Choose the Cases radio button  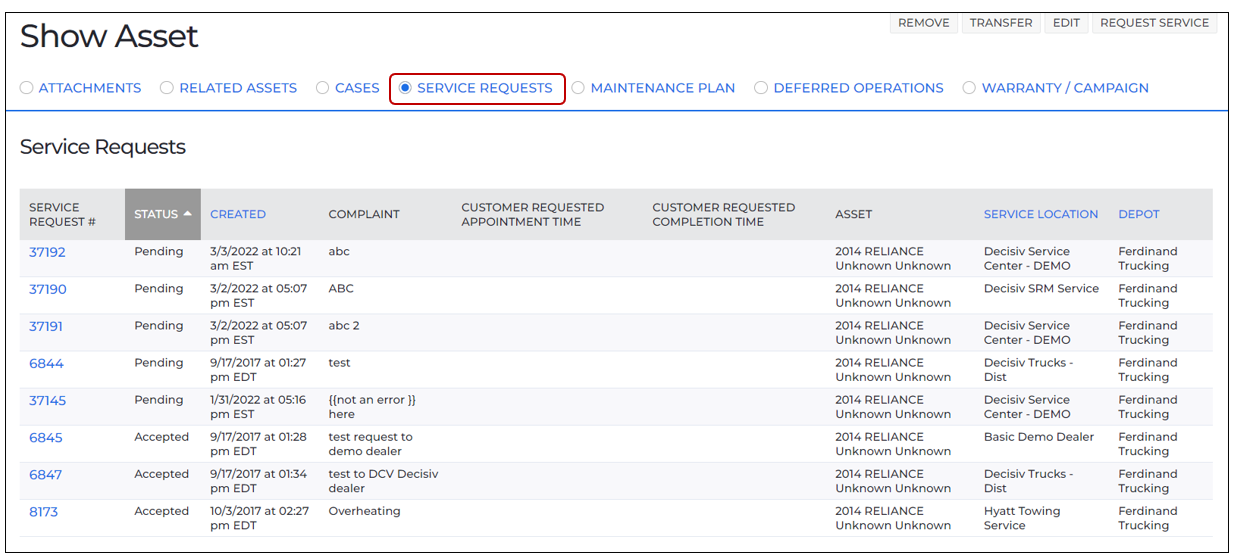(x=323, y=88)
